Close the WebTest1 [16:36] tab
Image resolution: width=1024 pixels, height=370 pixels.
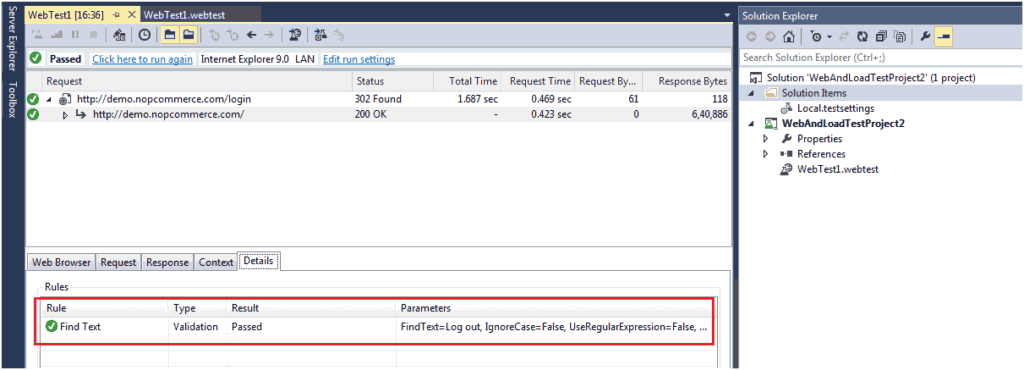131,14
